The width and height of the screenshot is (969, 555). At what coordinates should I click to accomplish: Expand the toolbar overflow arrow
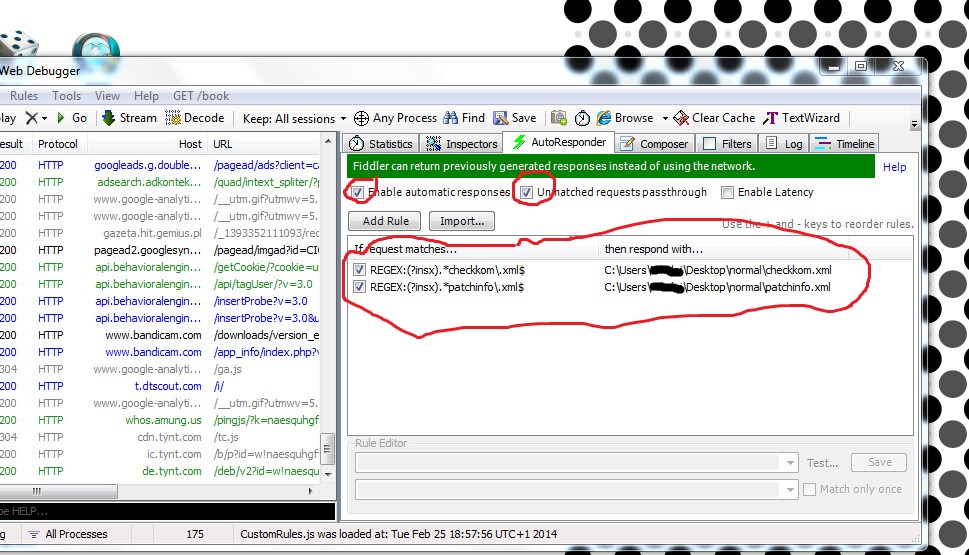click(914, 124)
